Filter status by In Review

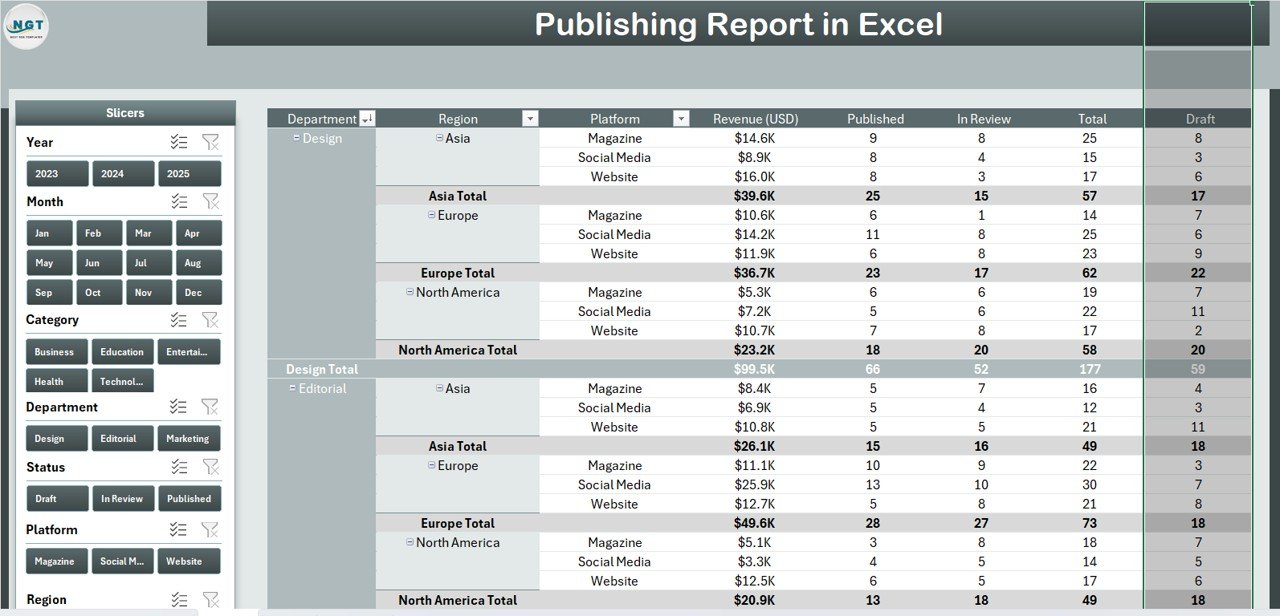click(x=123, y=498)
